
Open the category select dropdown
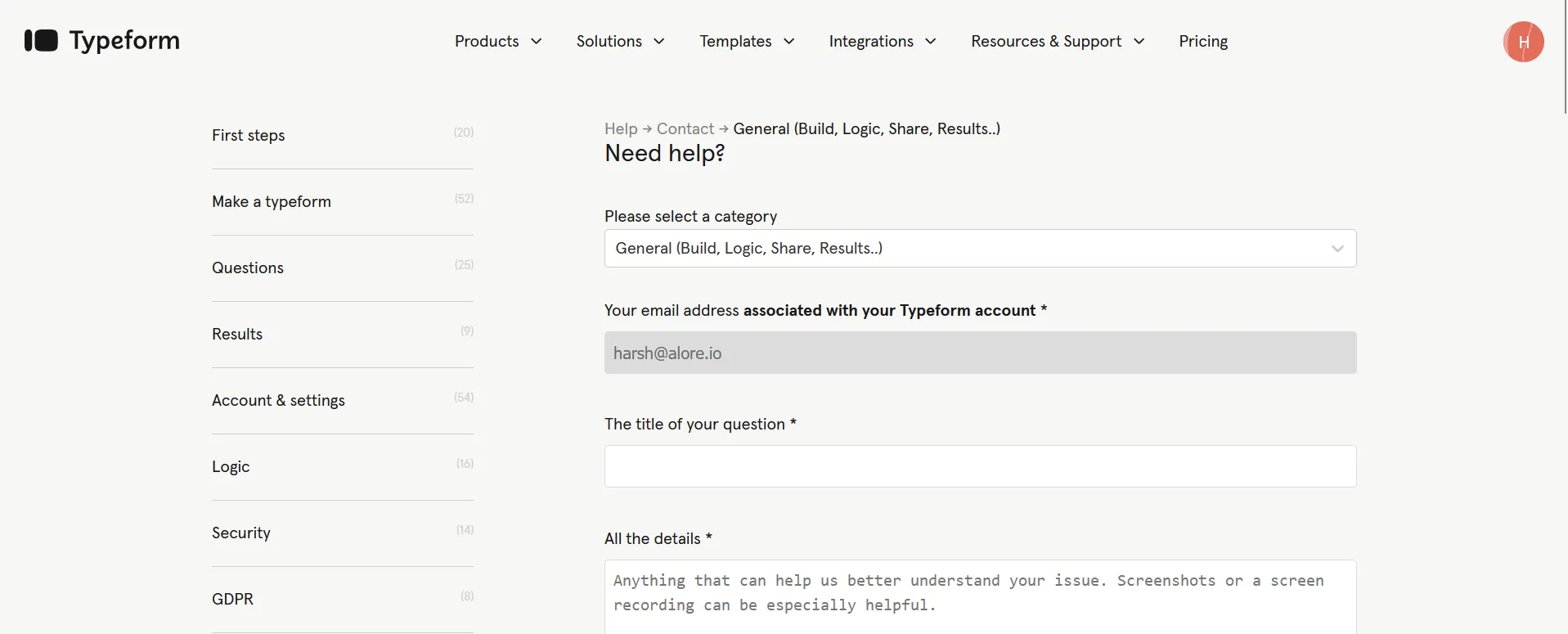click(x=980, y=248)
